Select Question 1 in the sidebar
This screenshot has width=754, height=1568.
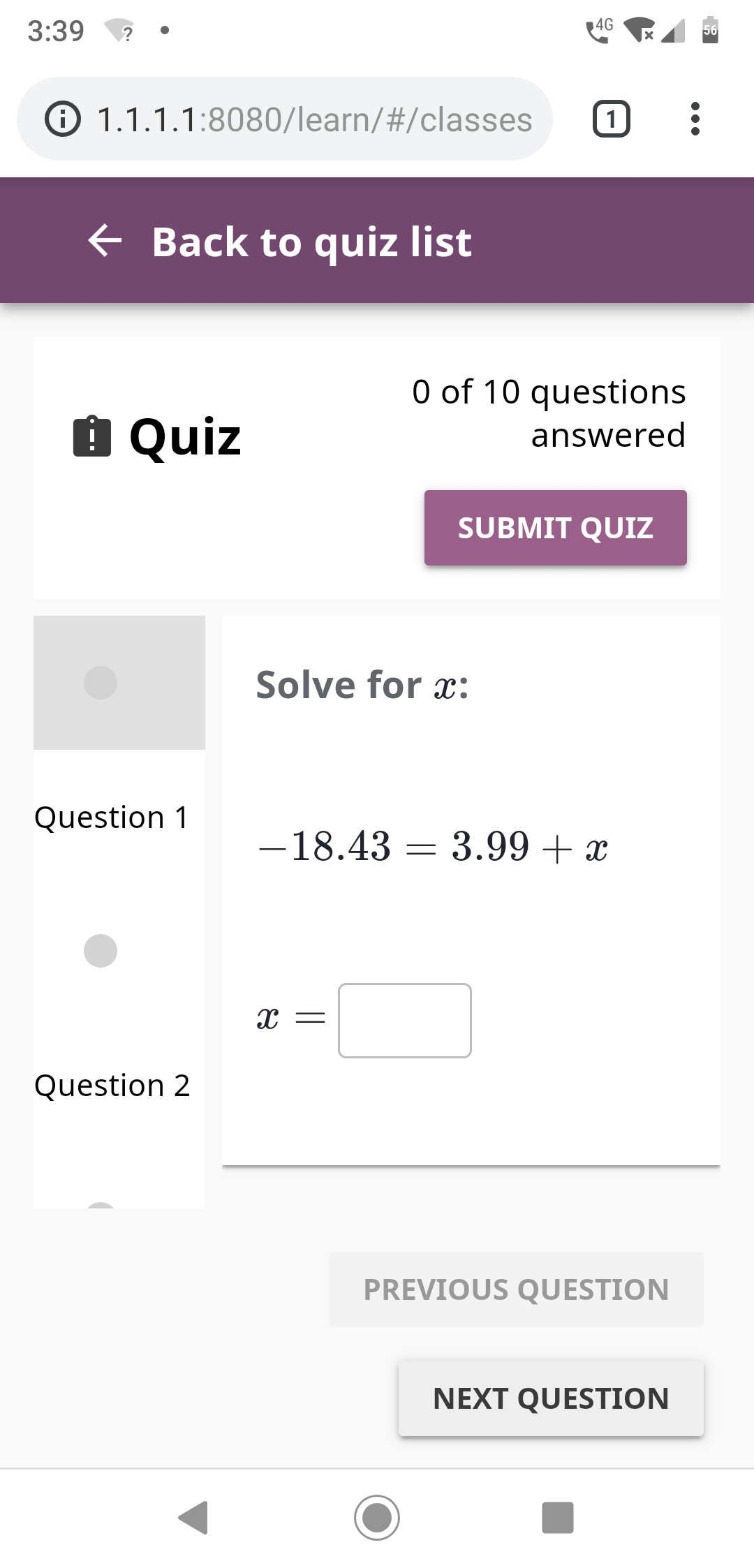112,817
